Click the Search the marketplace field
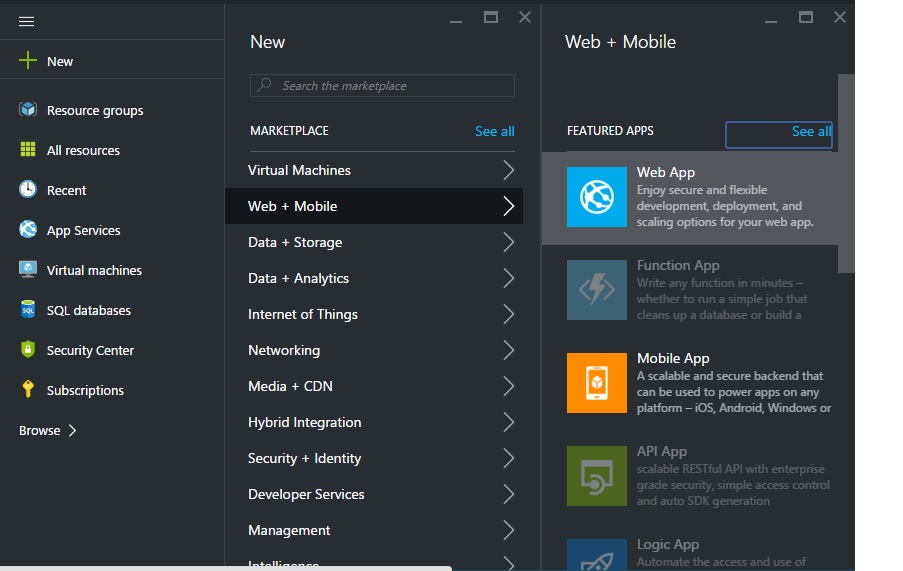Image resolution: width=903 pixels, height=571 pixels. pyautogui.click(x=382, y=85)
